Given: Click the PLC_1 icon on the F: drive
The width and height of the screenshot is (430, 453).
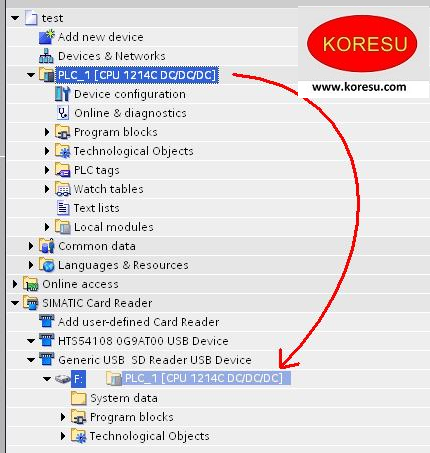Looking at the screenshot, I should 114,379.
